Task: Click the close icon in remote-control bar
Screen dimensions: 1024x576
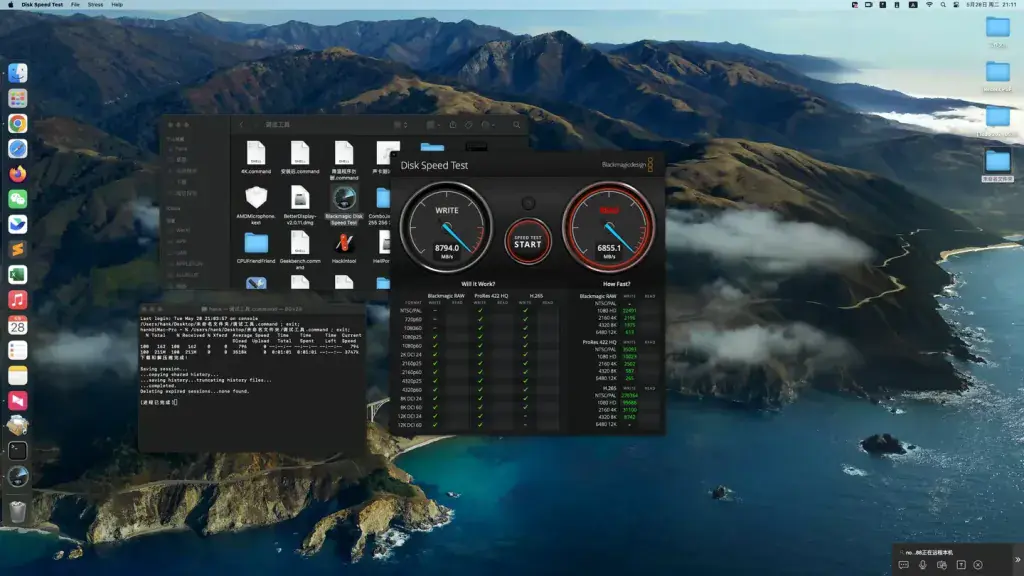Action: click(978, 565)
